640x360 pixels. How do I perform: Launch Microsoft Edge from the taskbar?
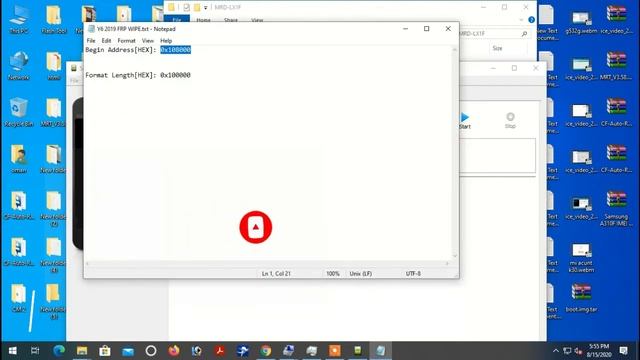pyautogui.click(x=59, y=351)
